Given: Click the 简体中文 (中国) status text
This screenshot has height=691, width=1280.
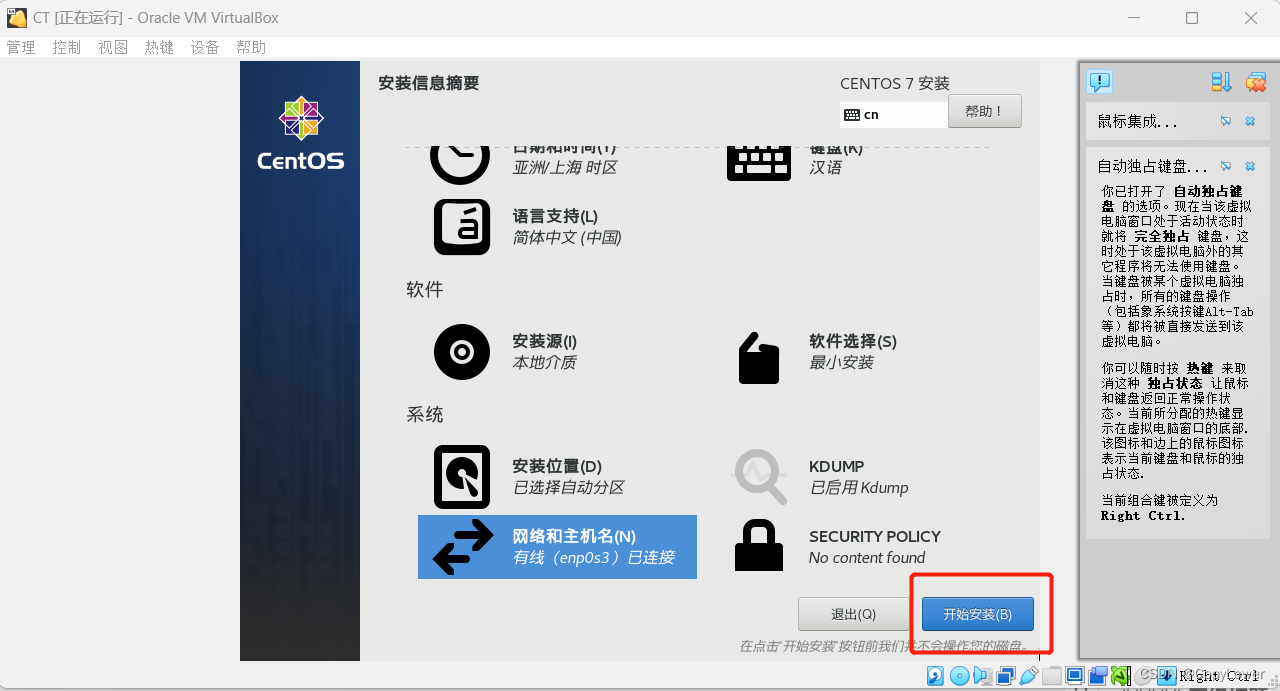Looking at the screenshot, I should tap(567, 237).
